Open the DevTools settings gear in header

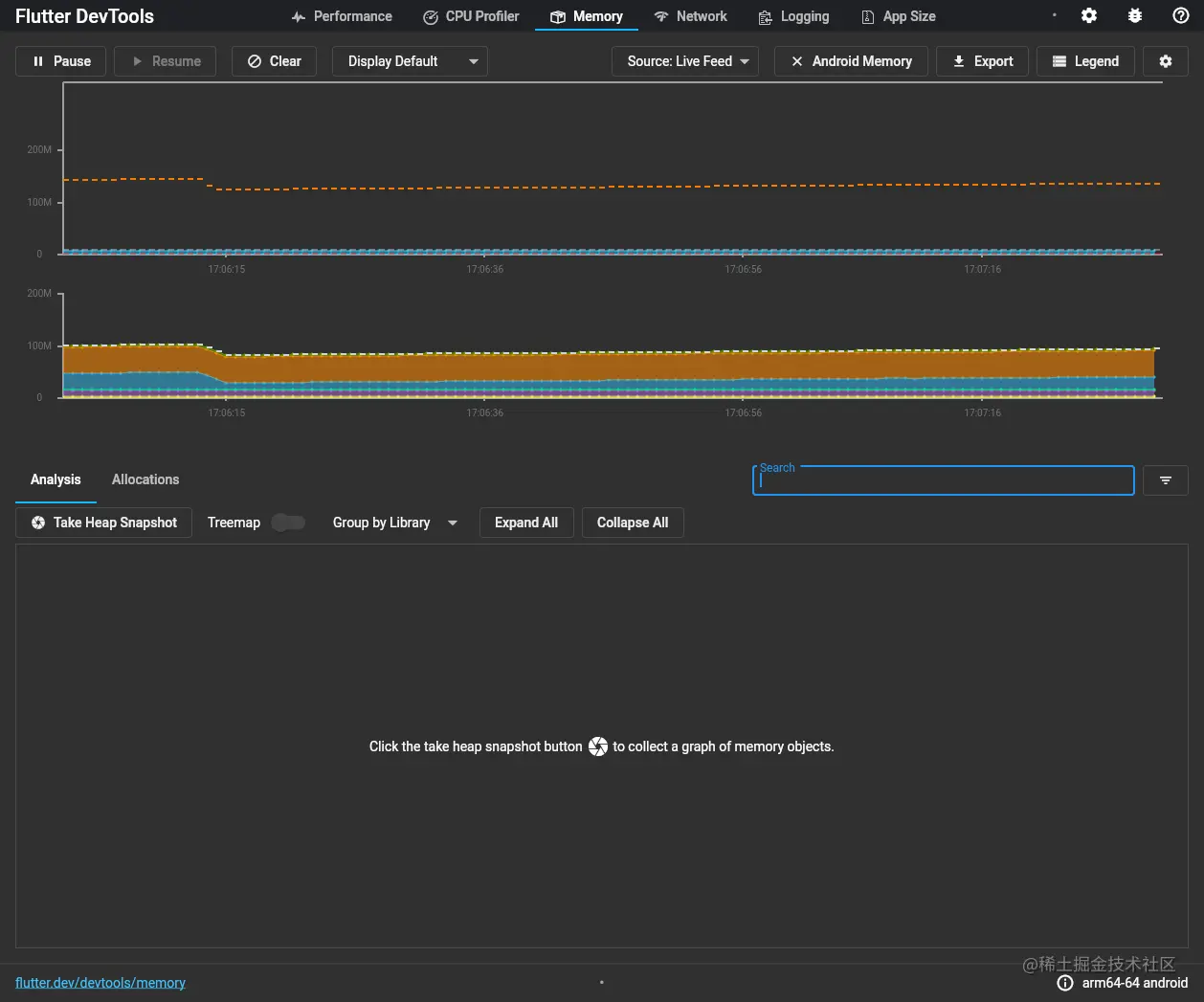[1089, 16]
